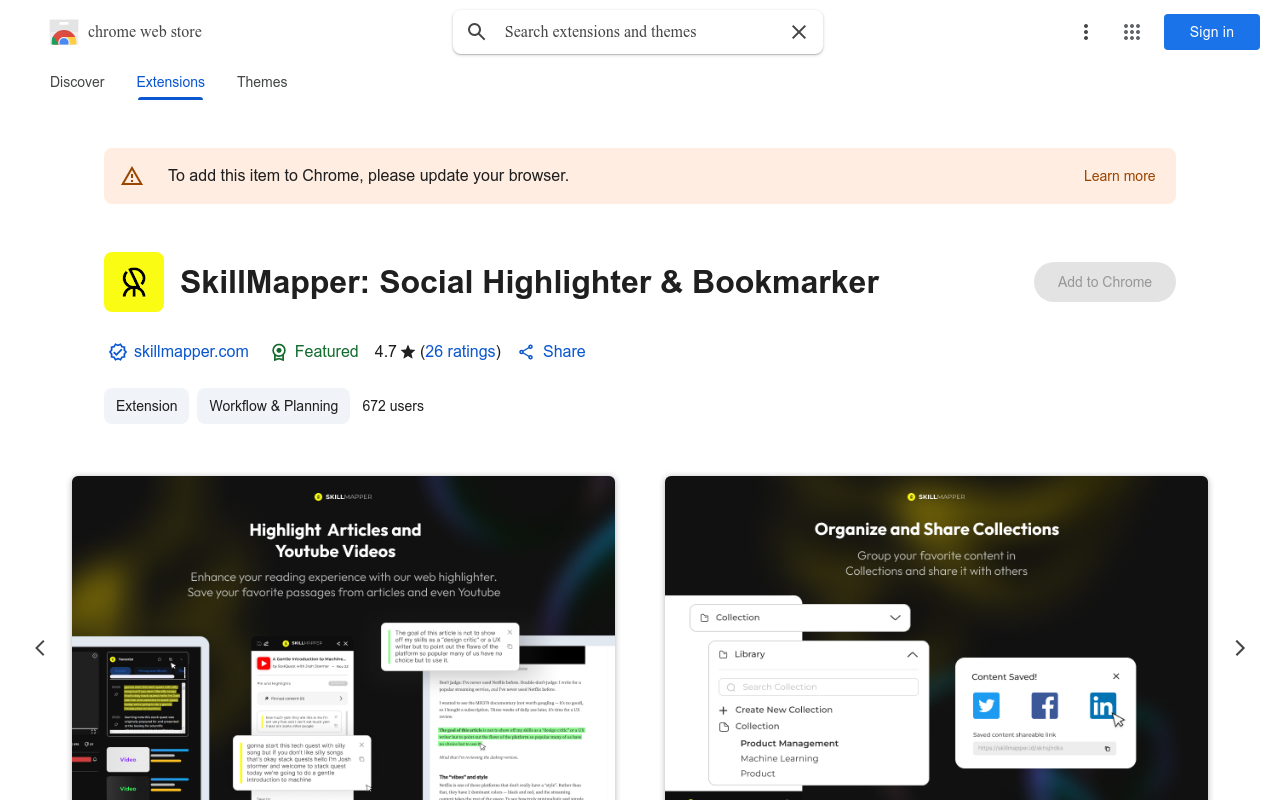Select the Workflow & Planning chip
The height and width of the screenshot is (800, 1280).
[274, 406]
